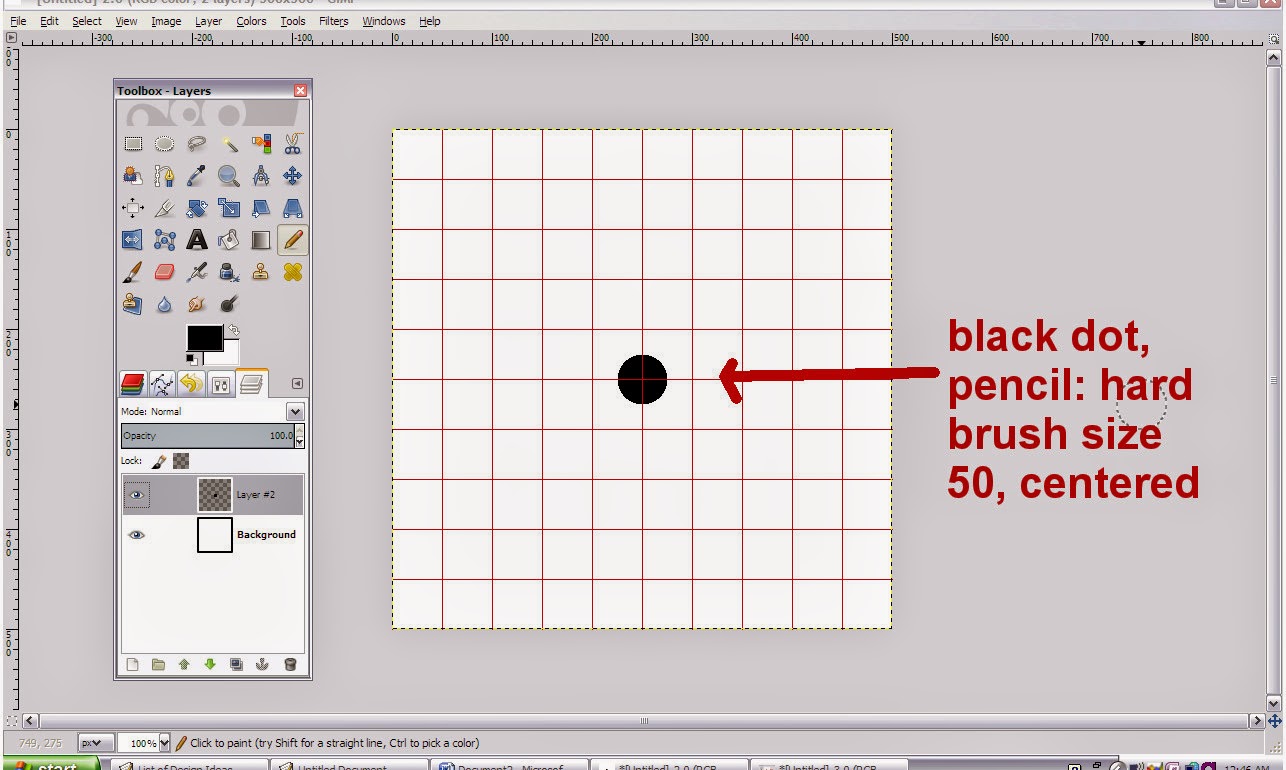This screenshot has width=1286, height=770.
Task: Select the Perspective Clone tool
Action: [133, 303]
